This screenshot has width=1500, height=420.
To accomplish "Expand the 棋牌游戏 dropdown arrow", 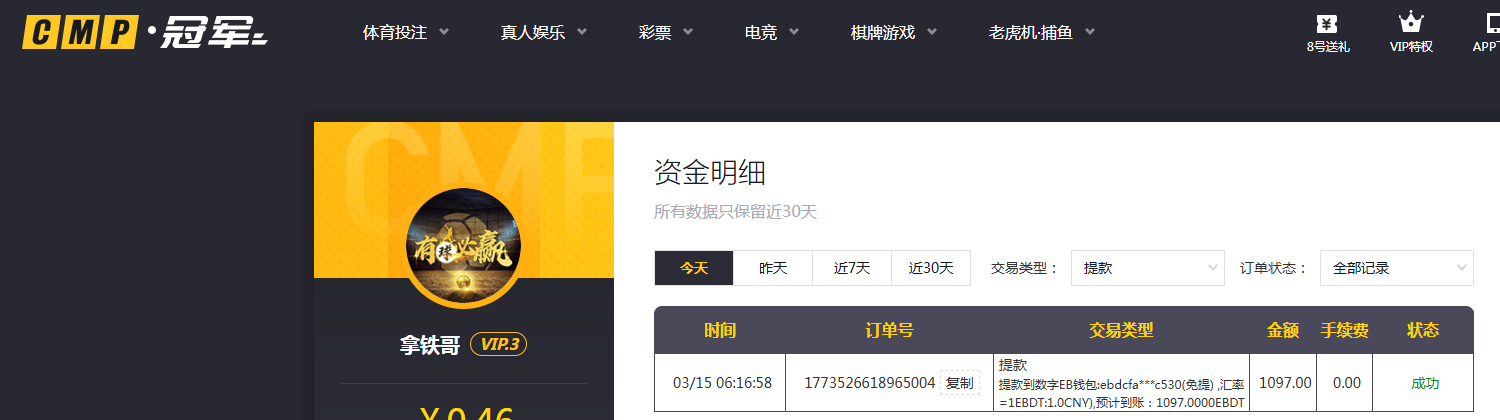I will click(932, 32).
